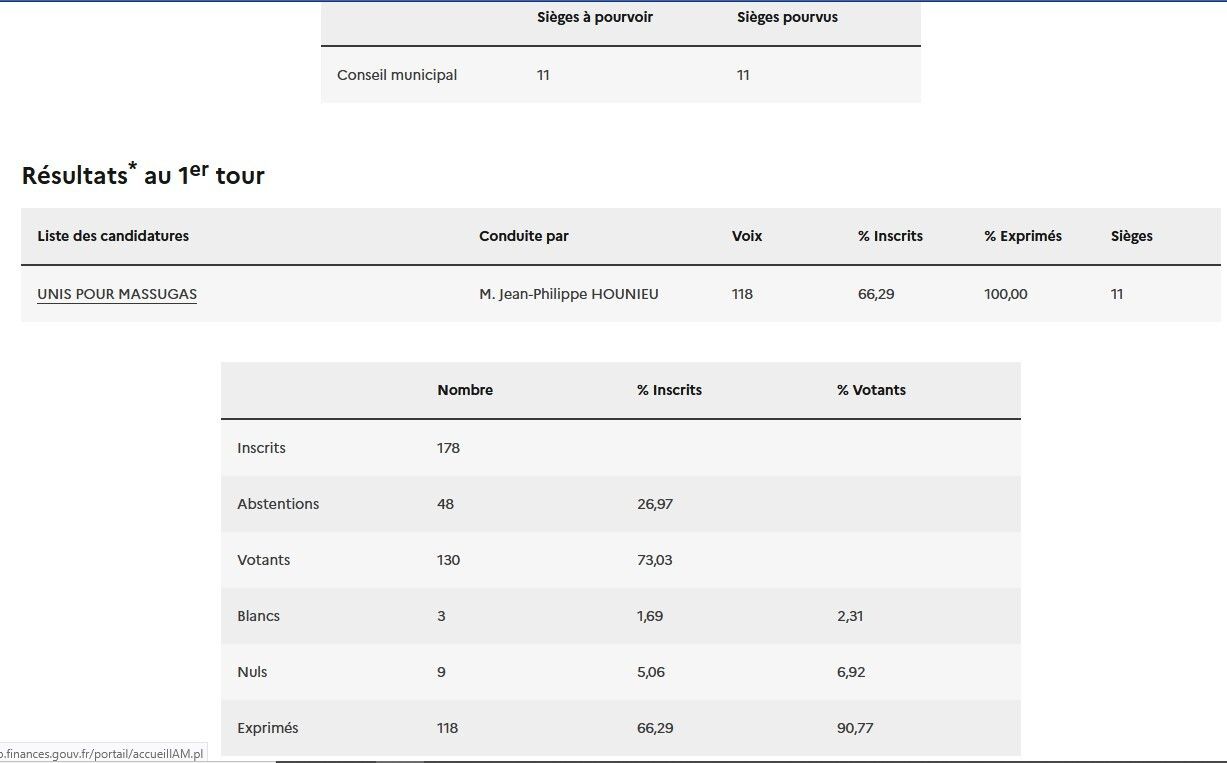This screenshot has height=763, width=1227.
Task: Select the Inscrits row label
Action: 261,448
